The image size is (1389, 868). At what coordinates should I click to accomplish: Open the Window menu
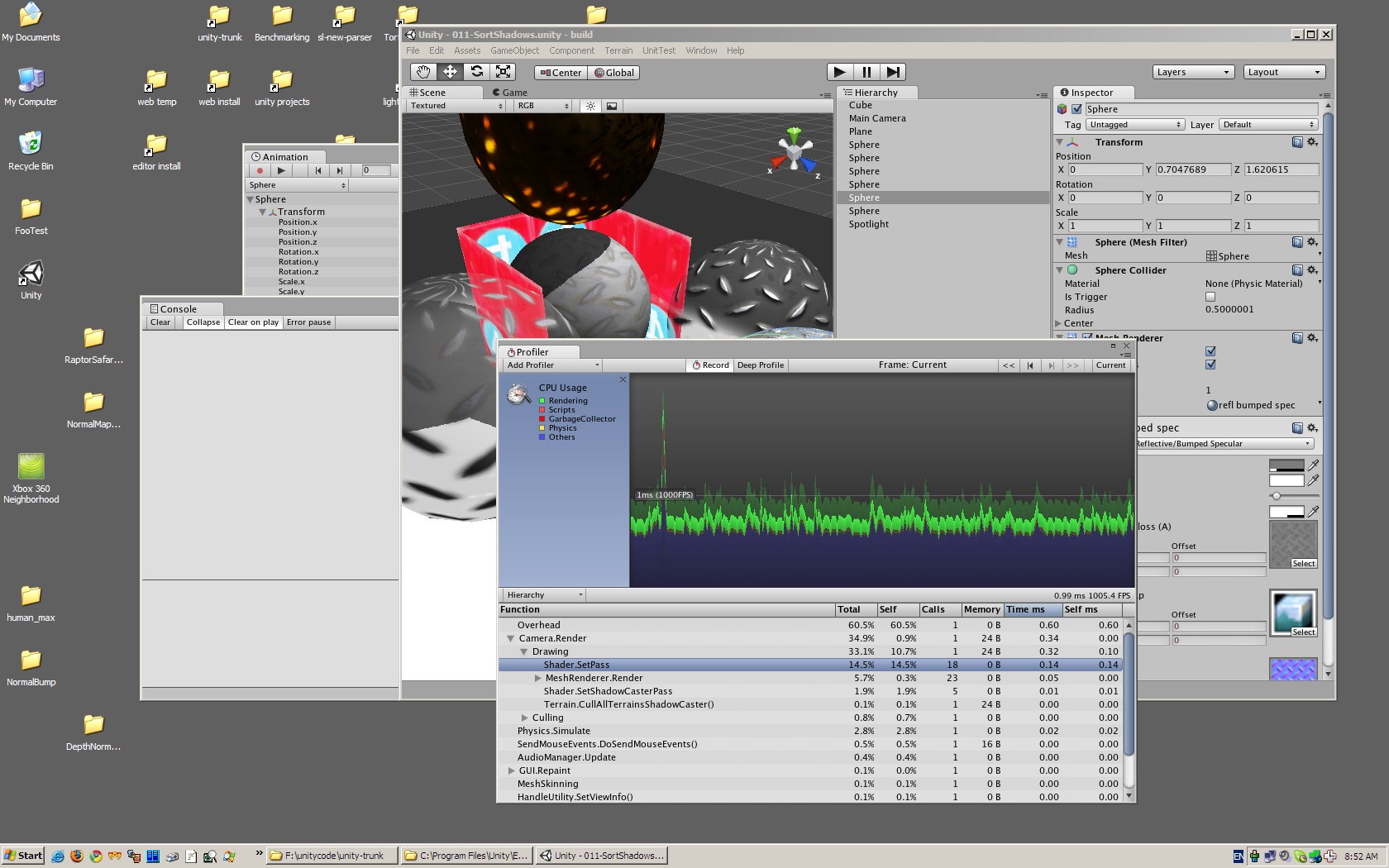[x=701, y=50]
